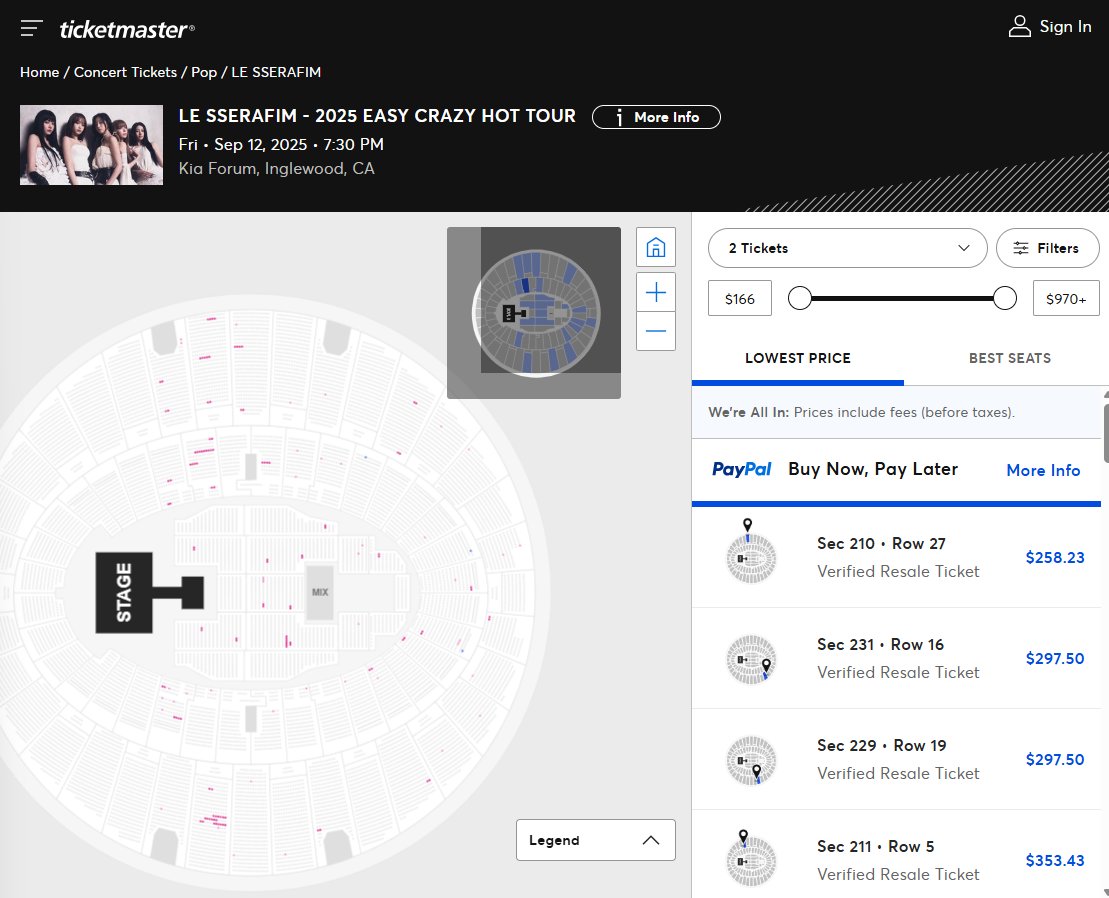
Task: Click the ticketmaster logo
Action: coord(127,29)
